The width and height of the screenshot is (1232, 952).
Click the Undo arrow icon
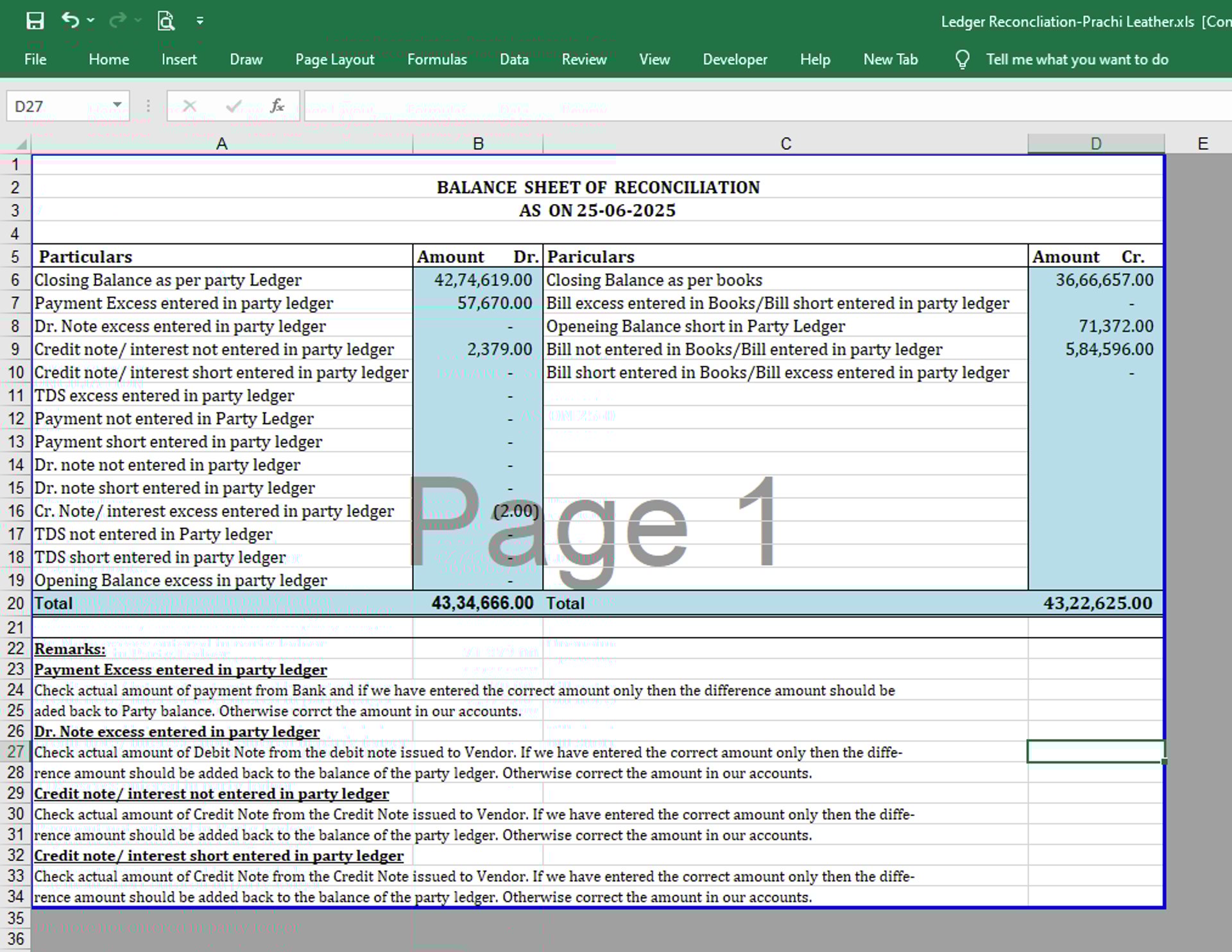pos(70,21)
